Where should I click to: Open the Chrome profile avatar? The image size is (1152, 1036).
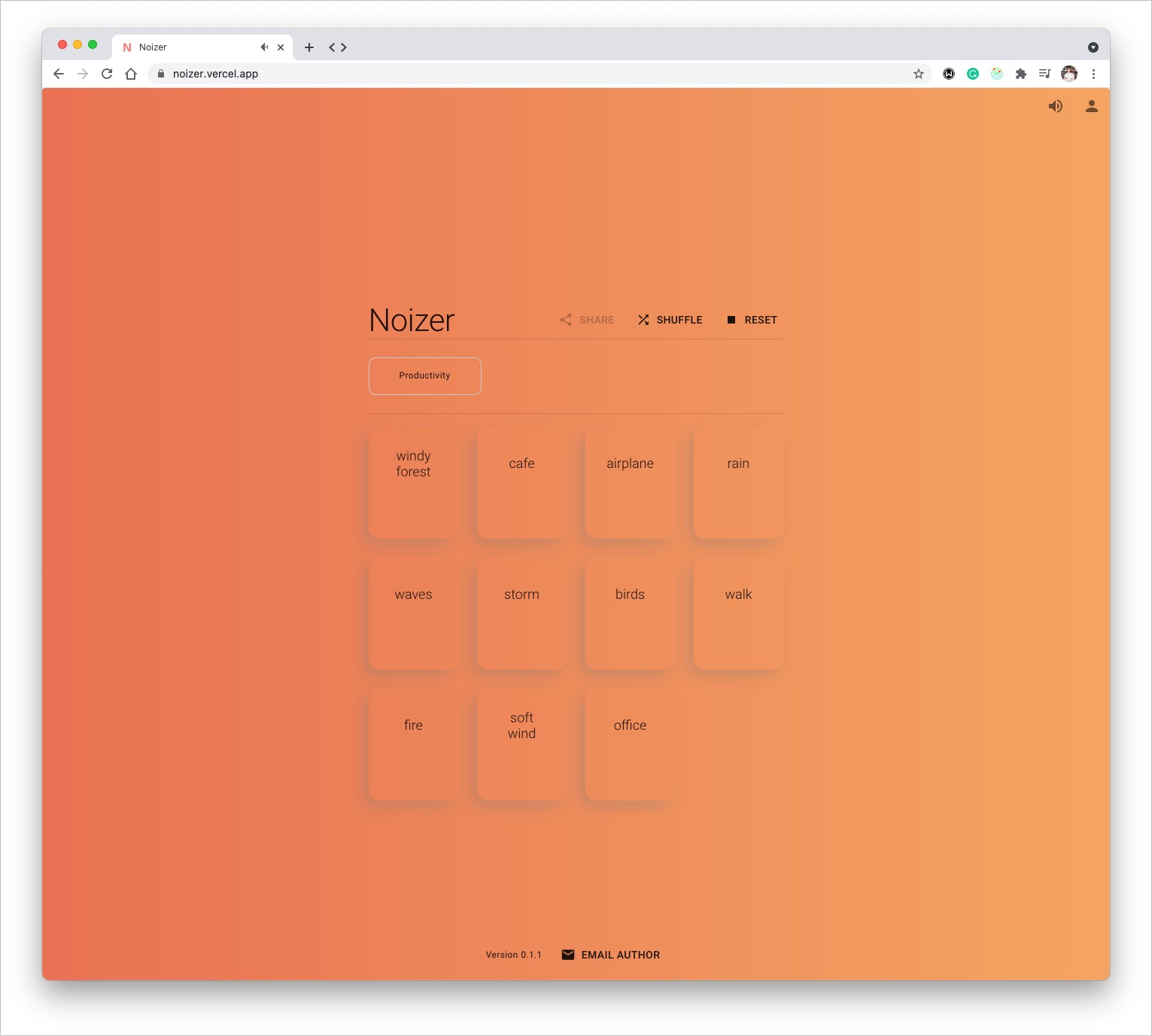point(1069,74)
